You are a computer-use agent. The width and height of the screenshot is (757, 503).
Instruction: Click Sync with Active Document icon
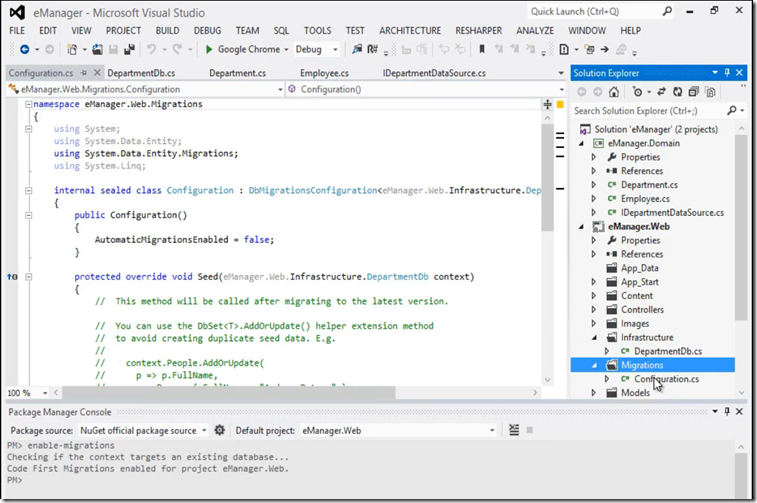(x=661, y=92)
